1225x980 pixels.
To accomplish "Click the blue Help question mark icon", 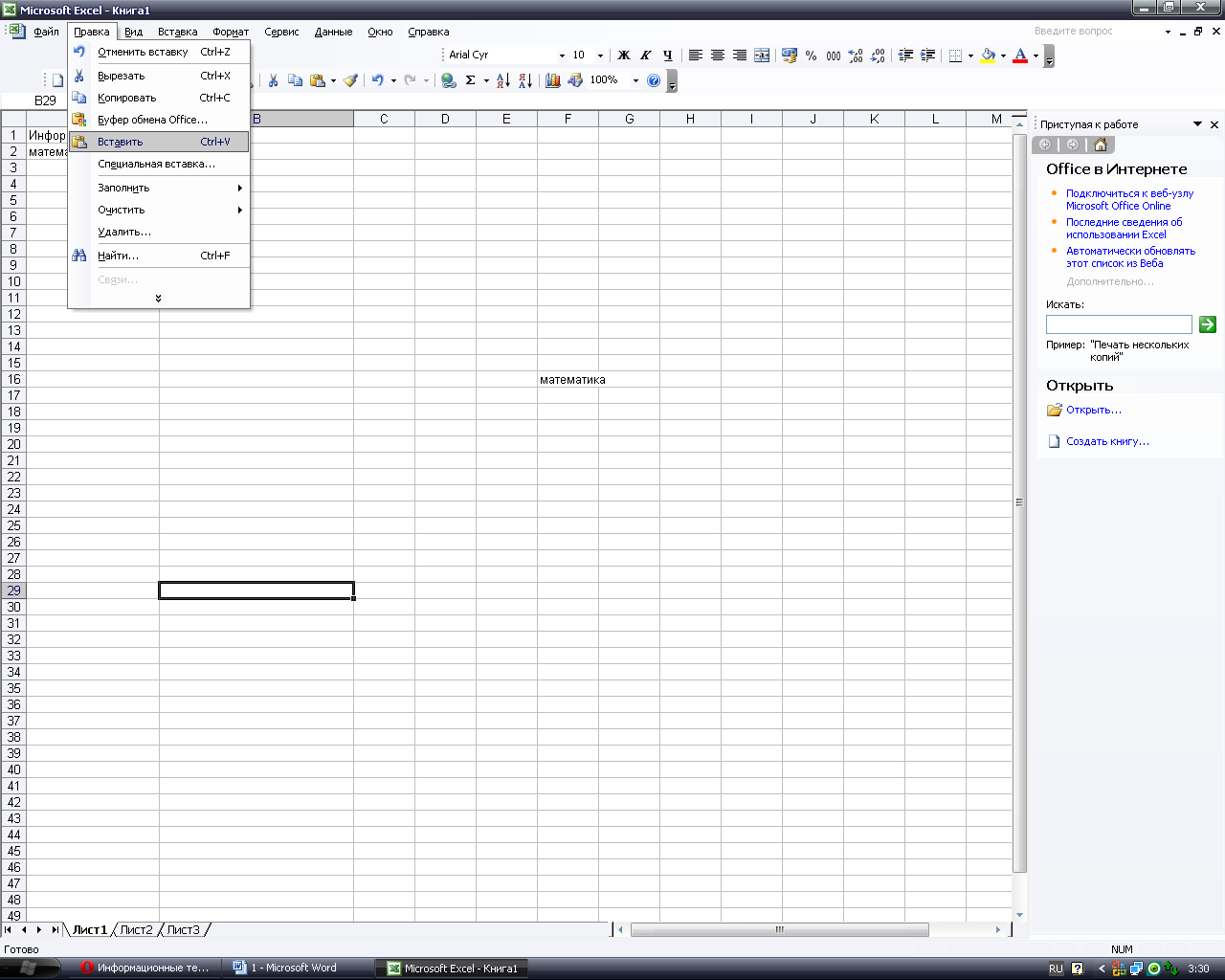I will (x=654, y=80).
